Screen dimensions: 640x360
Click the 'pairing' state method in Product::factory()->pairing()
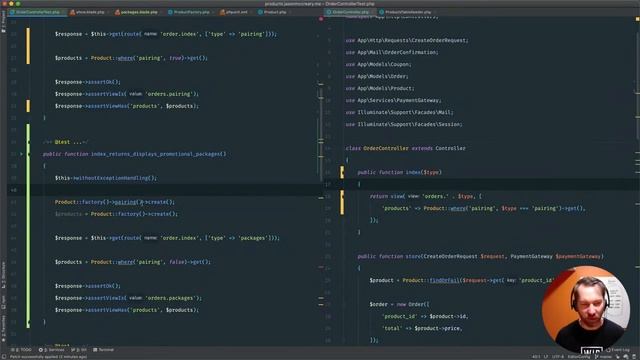coord(125,202)
